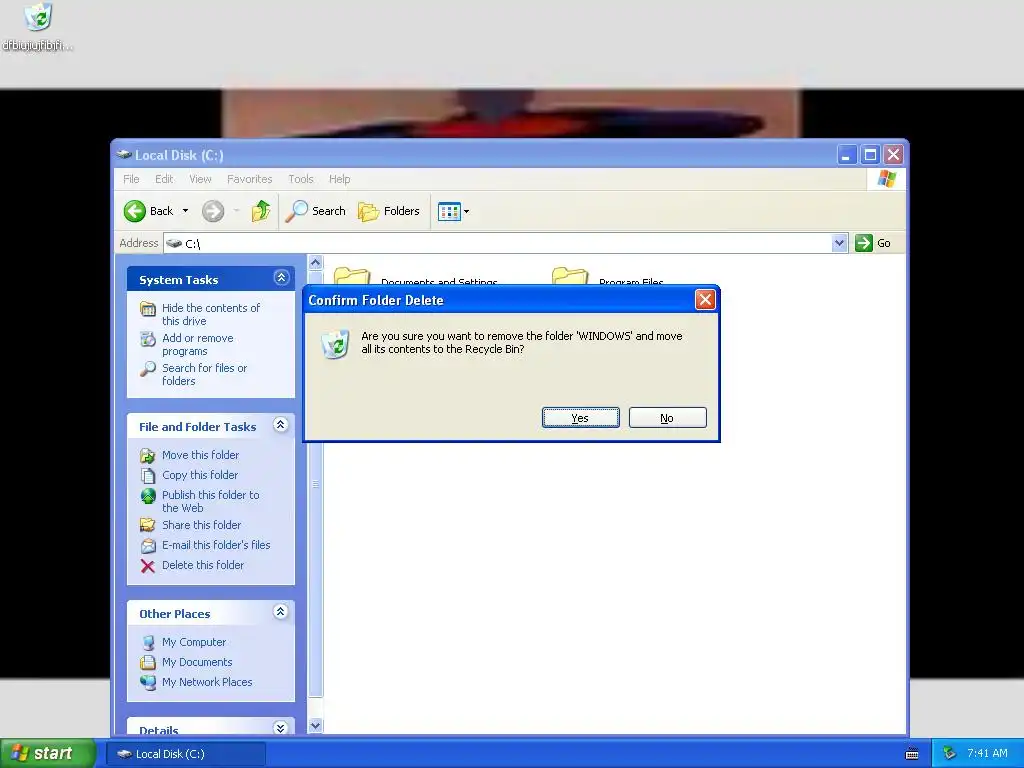Image resolution: width=1024 pixels, height=768 pixels.
Task: Click Add or remove programs link
Action: click(197, 344)
